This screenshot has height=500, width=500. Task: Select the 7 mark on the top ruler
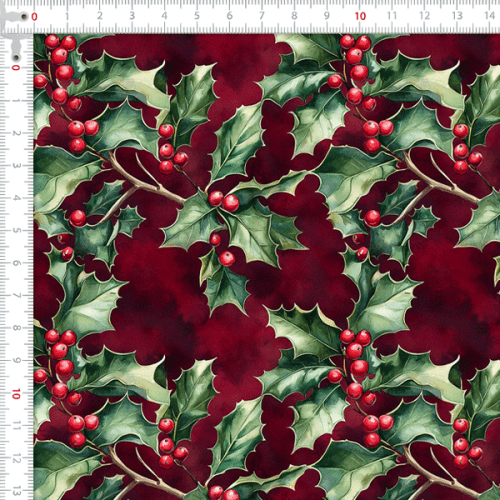click(x=262, y=16)
